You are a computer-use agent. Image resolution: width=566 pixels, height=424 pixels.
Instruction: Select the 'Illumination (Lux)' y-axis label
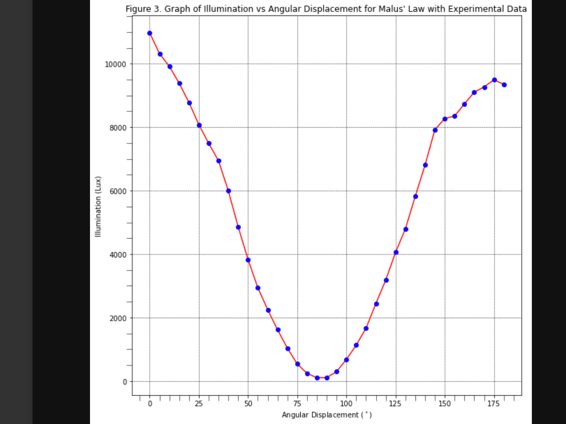pyautogui.click(x=98, y=206)
